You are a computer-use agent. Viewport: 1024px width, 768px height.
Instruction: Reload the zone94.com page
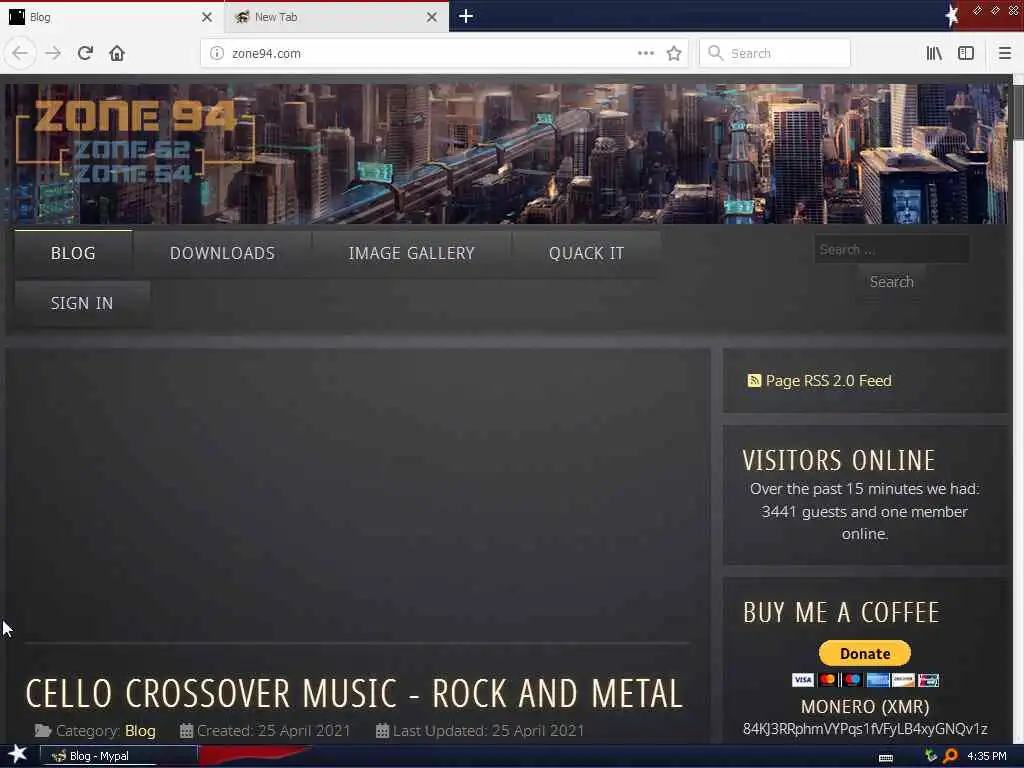pos(85,53)
